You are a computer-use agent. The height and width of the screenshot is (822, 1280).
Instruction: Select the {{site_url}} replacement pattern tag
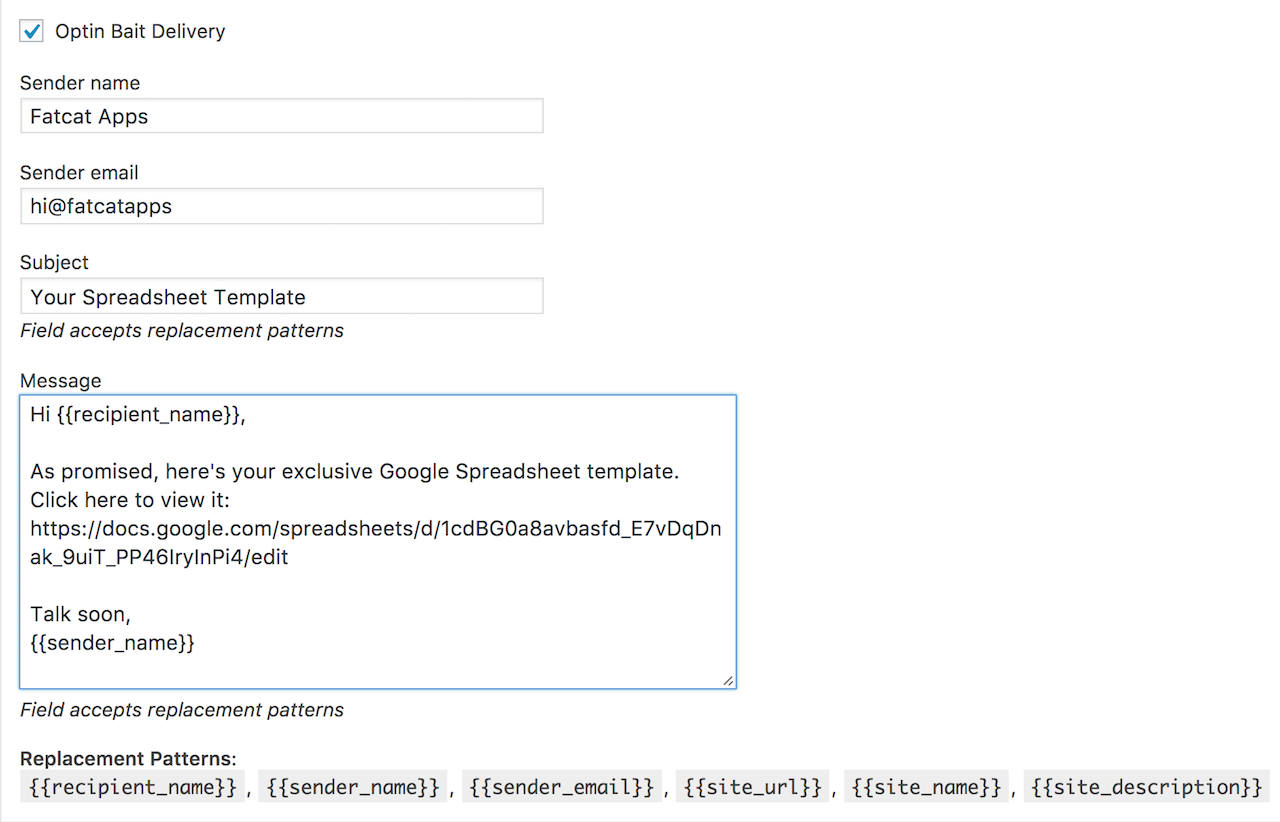[753, 787]
